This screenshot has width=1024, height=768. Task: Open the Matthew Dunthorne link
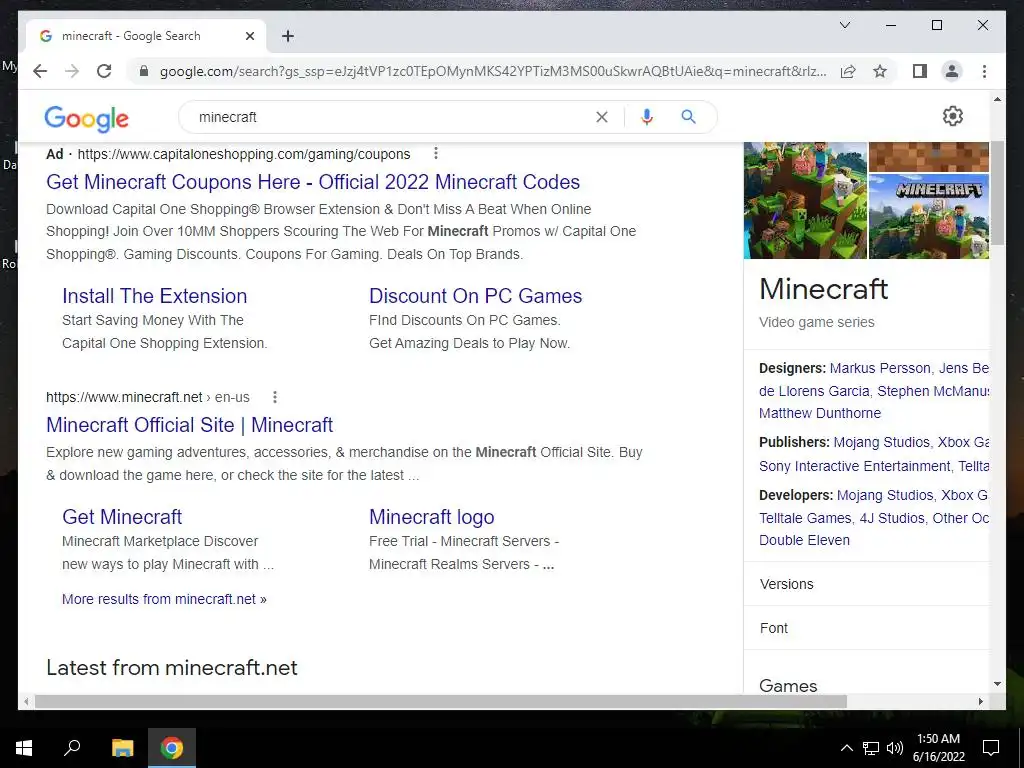pyautogui.click(x=820, y=413)
